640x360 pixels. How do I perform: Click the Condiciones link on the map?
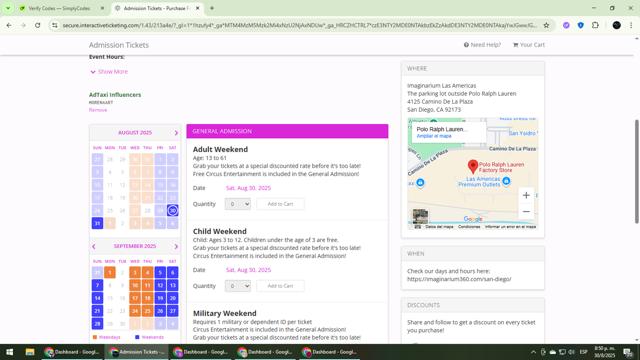pyautogui.click(x=469, y=227)
